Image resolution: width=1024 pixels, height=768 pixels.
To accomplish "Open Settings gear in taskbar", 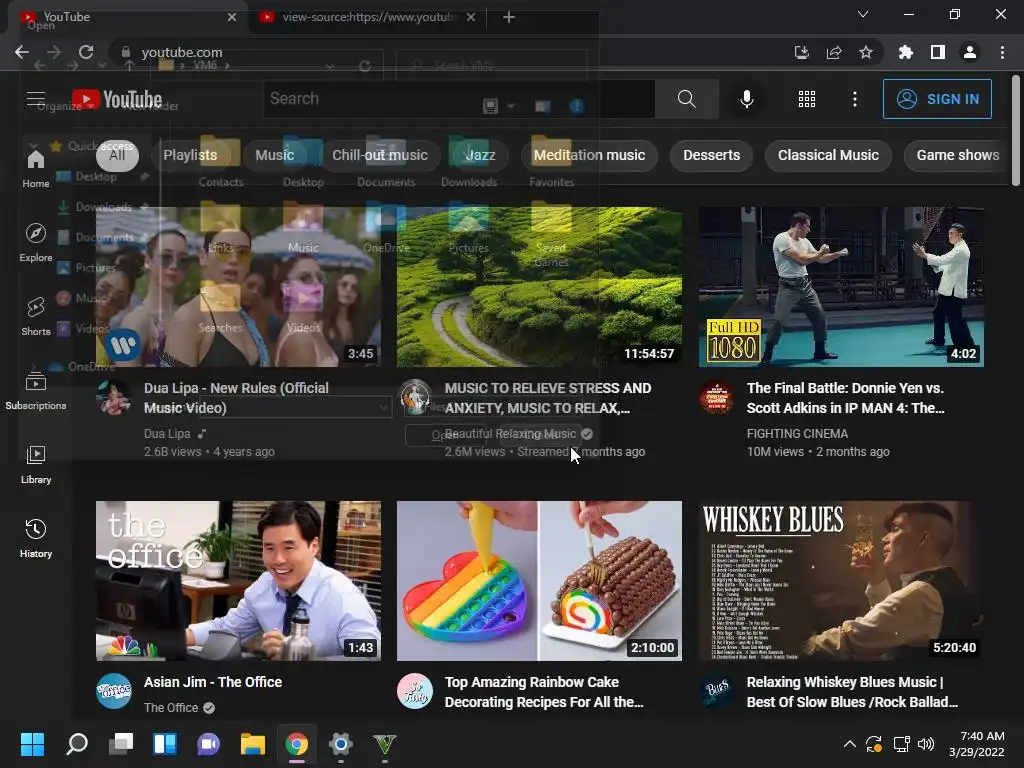I will (x=340, y=744).
